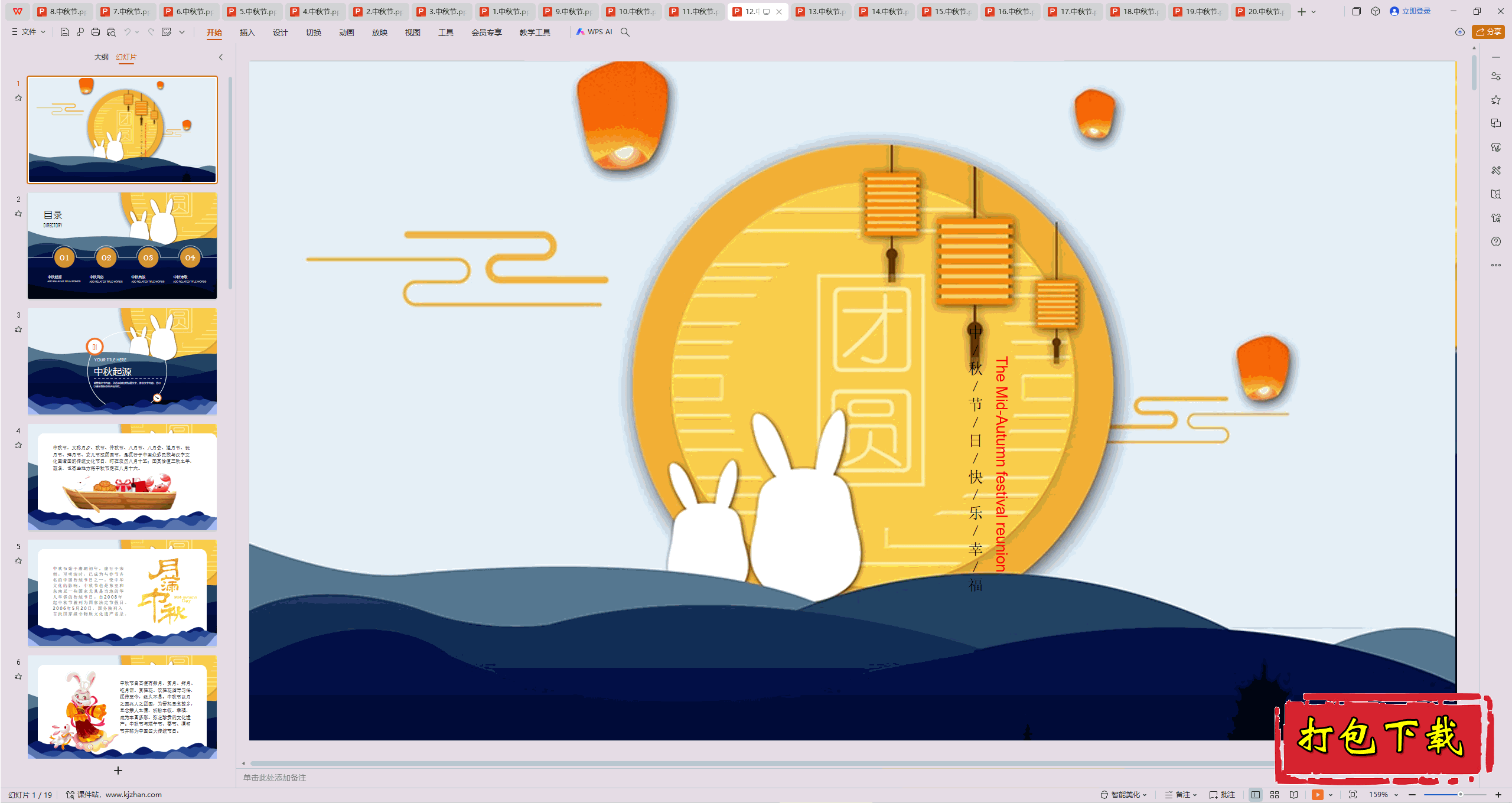Open the properties sliders icon in right sidebar

pyautogui.click(x=1496, y=76)
